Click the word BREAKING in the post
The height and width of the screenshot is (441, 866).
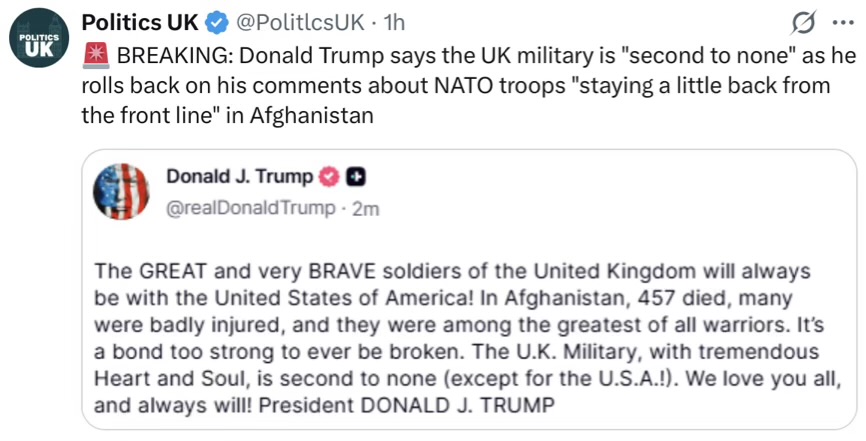click(168, 56)
